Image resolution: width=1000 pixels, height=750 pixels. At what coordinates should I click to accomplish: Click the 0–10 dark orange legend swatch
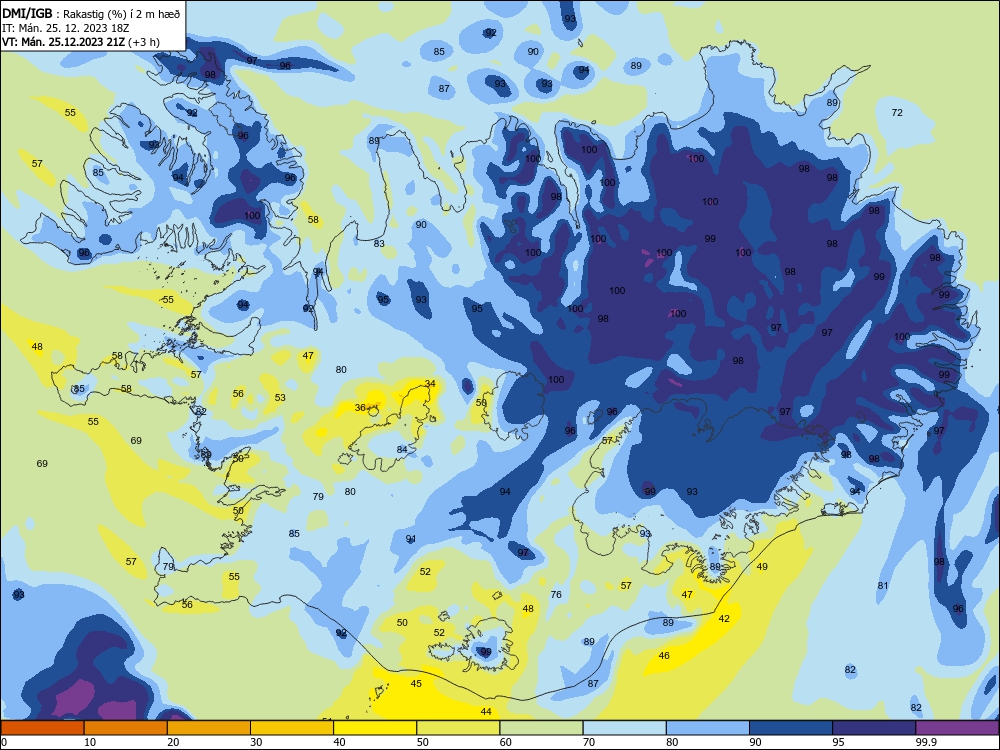coord(42,728)
